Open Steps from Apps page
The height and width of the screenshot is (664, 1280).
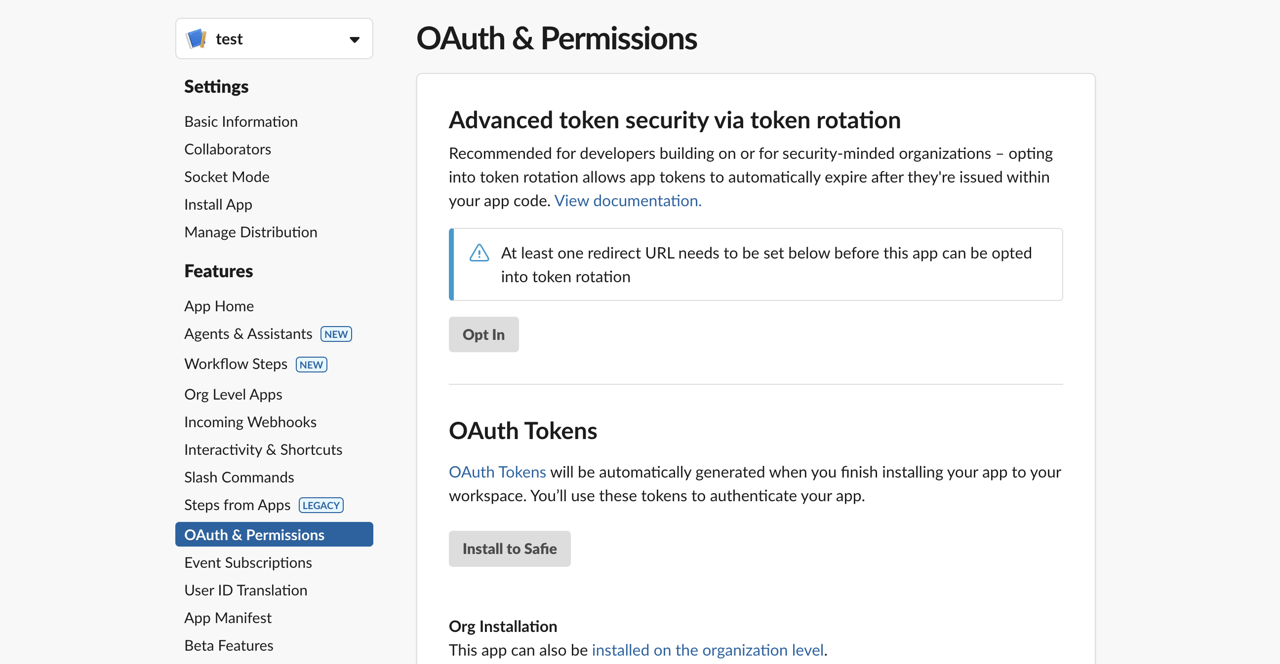coord(237,505)
